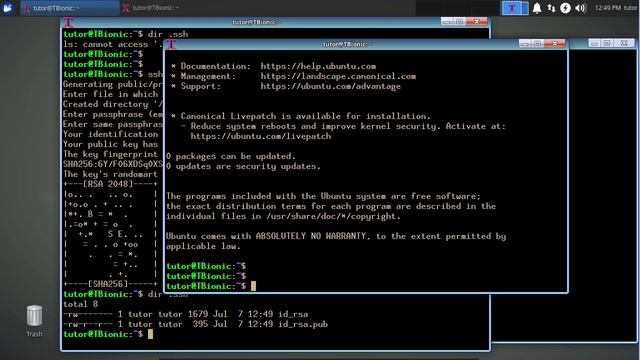Close the front terminal window
This screenshot has width=640, height=360.
(554, 43)
